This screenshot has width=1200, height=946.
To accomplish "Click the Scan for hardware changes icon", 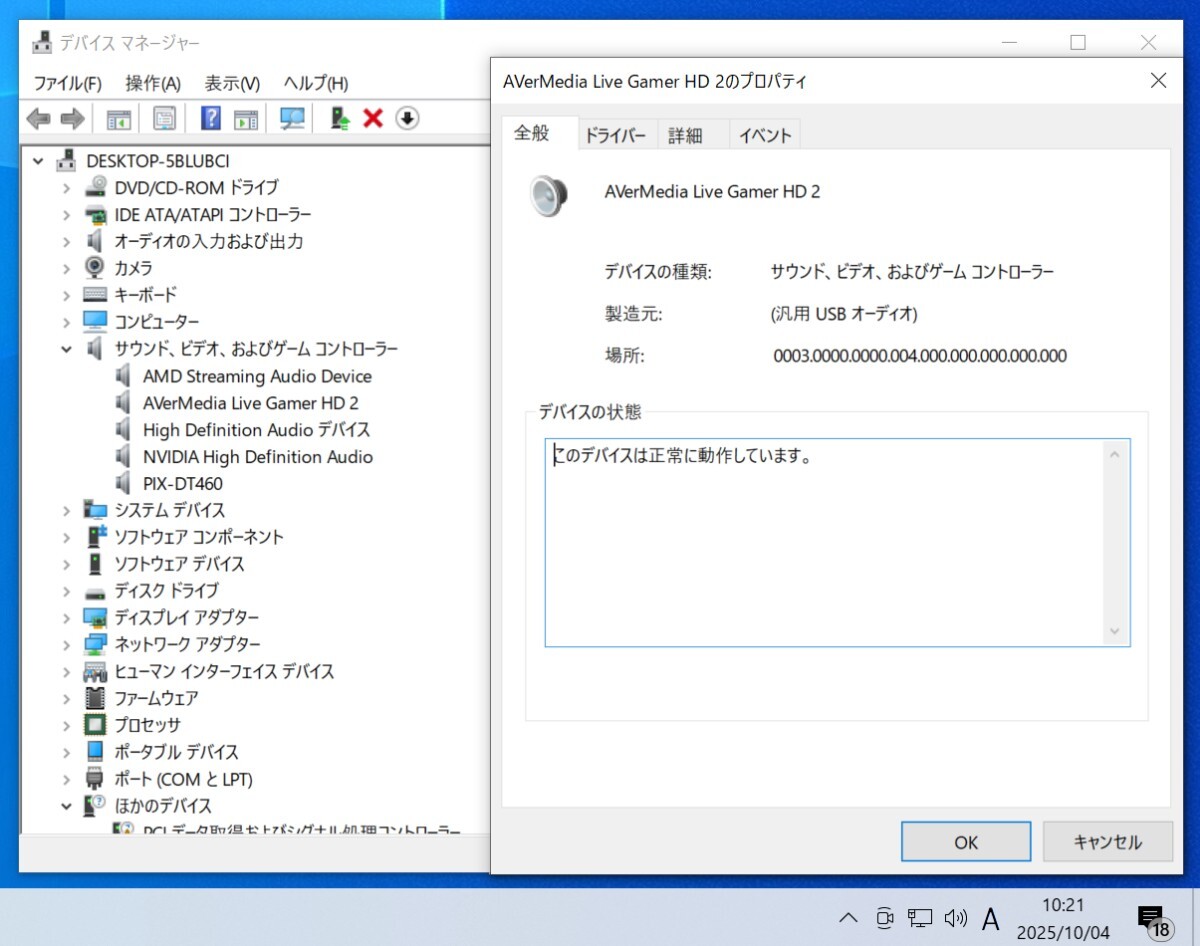I will (293, 118).
